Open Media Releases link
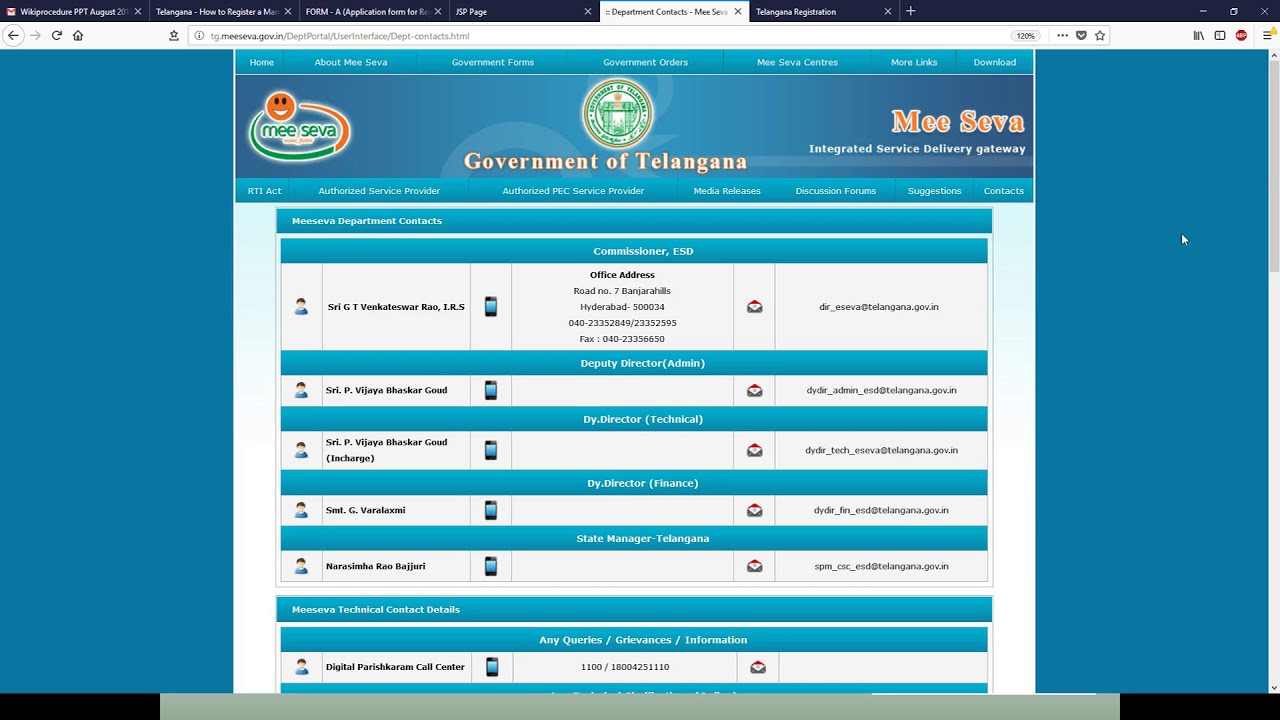The height and width of the screenshot is (720, 1280). click(727, 191)
